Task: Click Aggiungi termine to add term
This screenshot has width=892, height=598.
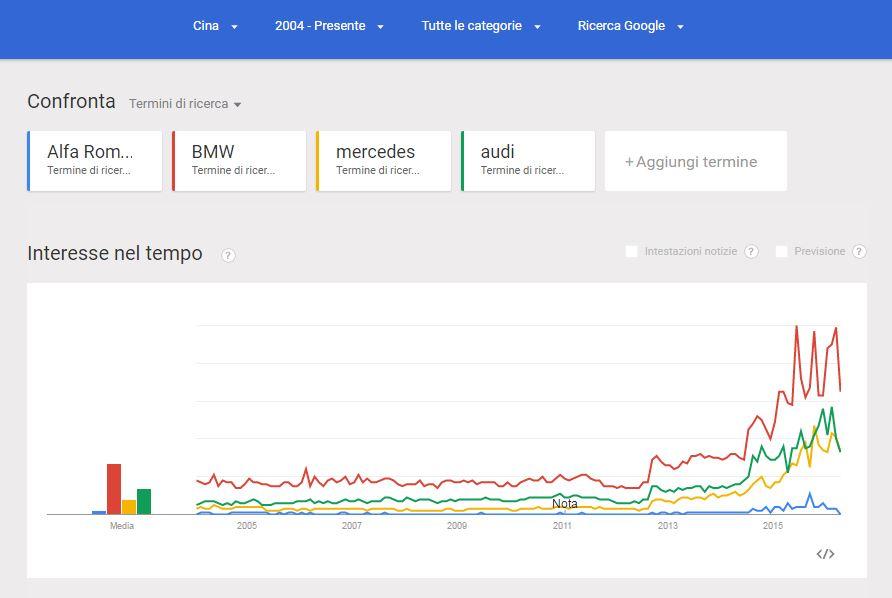Action: point(695,161)
